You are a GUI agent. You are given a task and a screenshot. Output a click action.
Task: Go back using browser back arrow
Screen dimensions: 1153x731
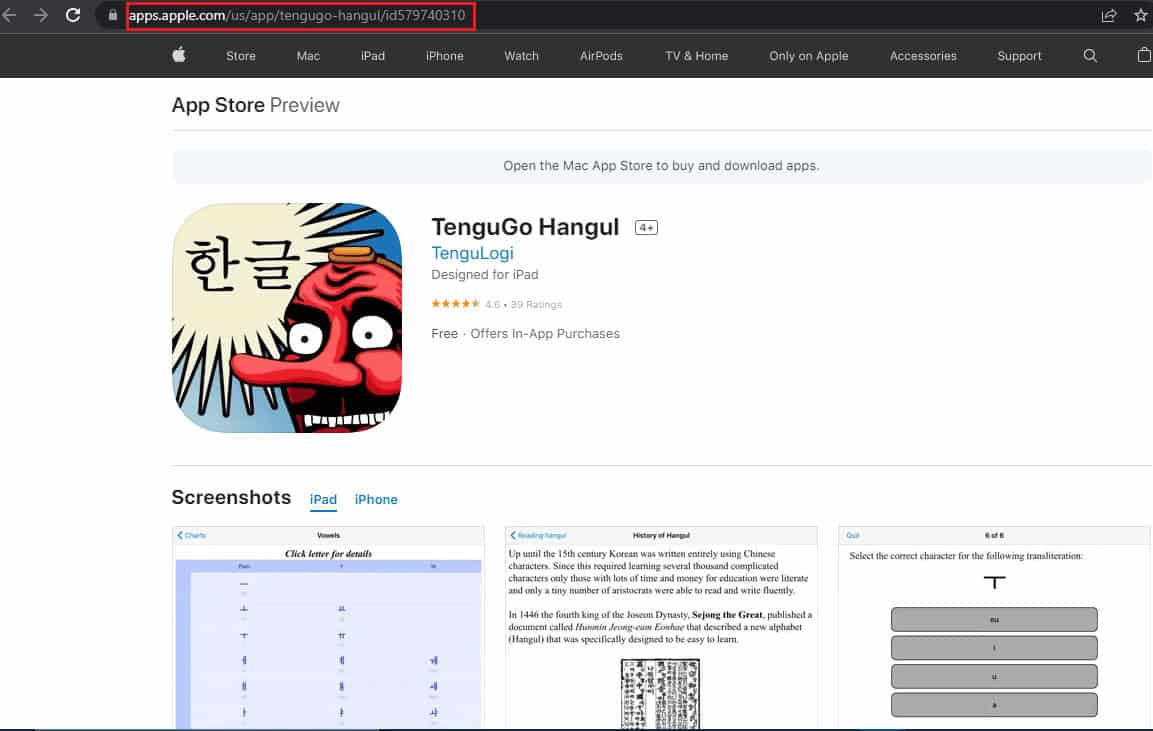click(9, 15)
